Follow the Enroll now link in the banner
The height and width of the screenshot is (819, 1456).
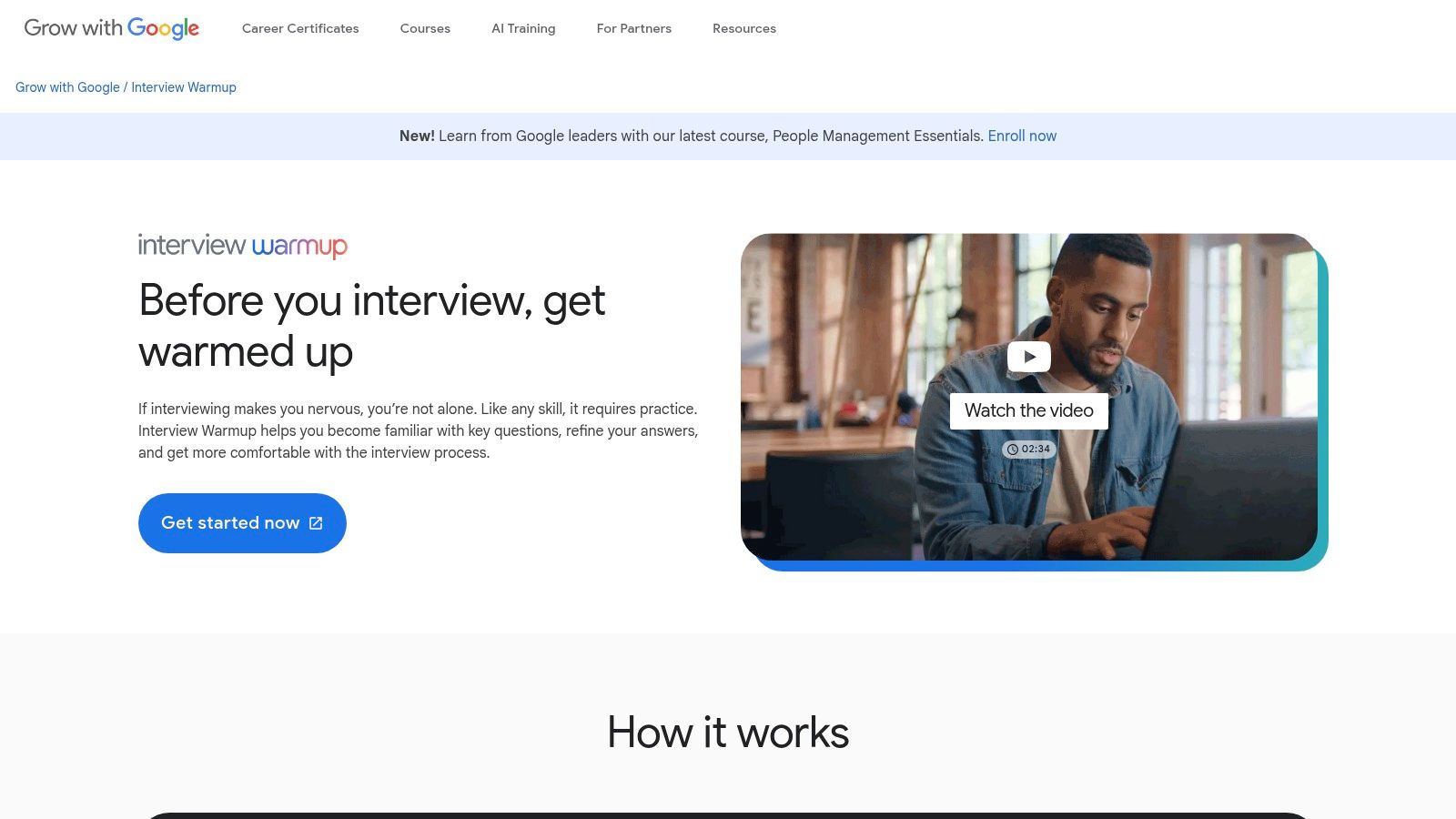[1022, 136]
